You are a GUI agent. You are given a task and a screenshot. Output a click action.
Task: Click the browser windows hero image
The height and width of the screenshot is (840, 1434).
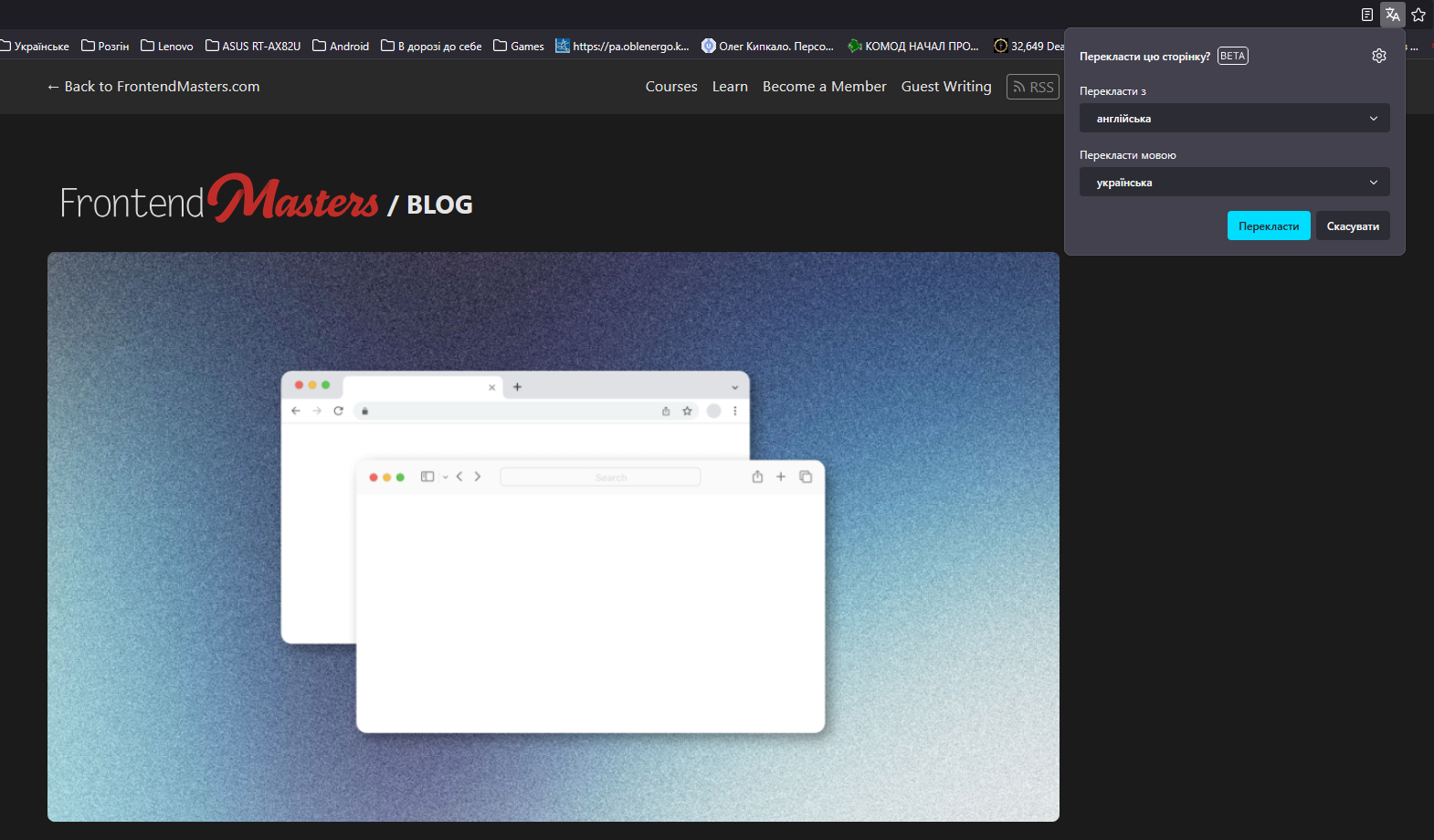pyautogui.click(x=554, y=537)
